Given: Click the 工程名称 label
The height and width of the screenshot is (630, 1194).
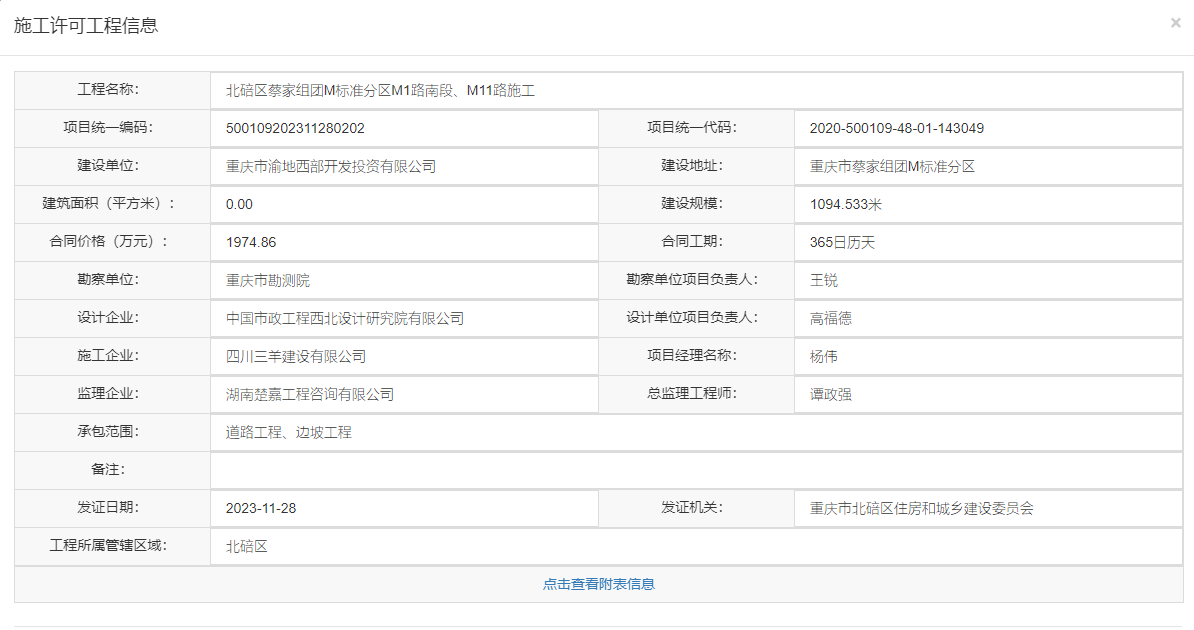Looking at the screenshot, I should (107, 90).
